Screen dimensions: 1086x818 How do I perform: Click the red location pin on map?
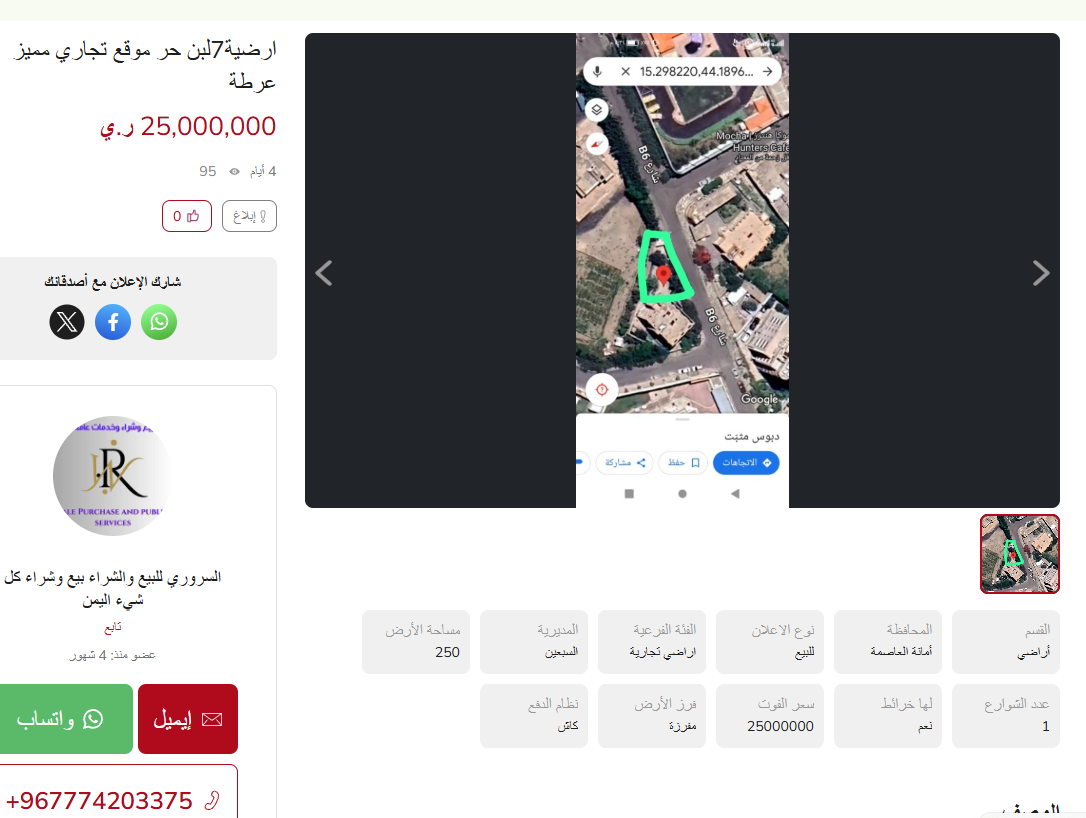[x=664, y=276]
